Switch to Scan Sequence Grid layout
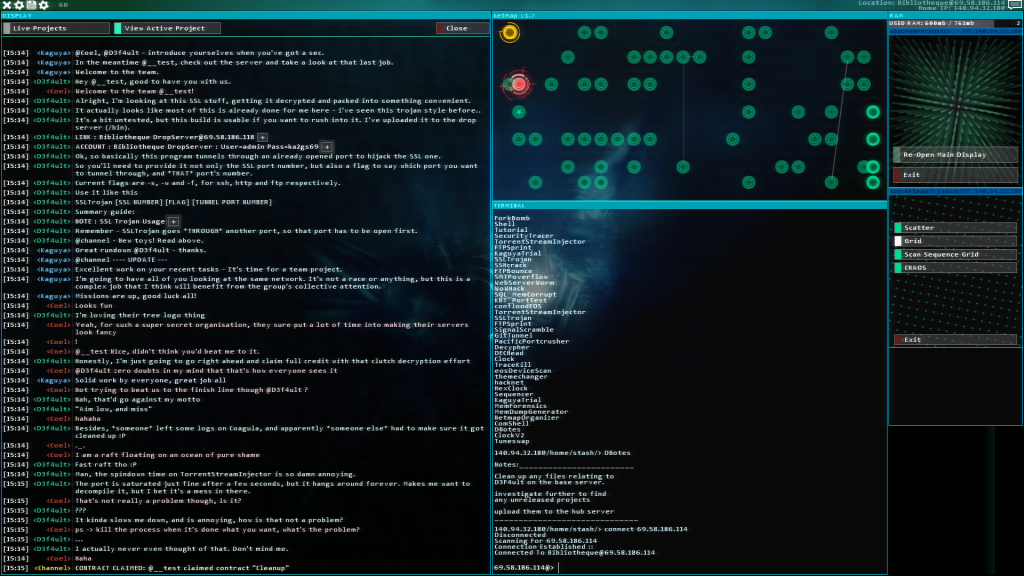 [955, 254]
